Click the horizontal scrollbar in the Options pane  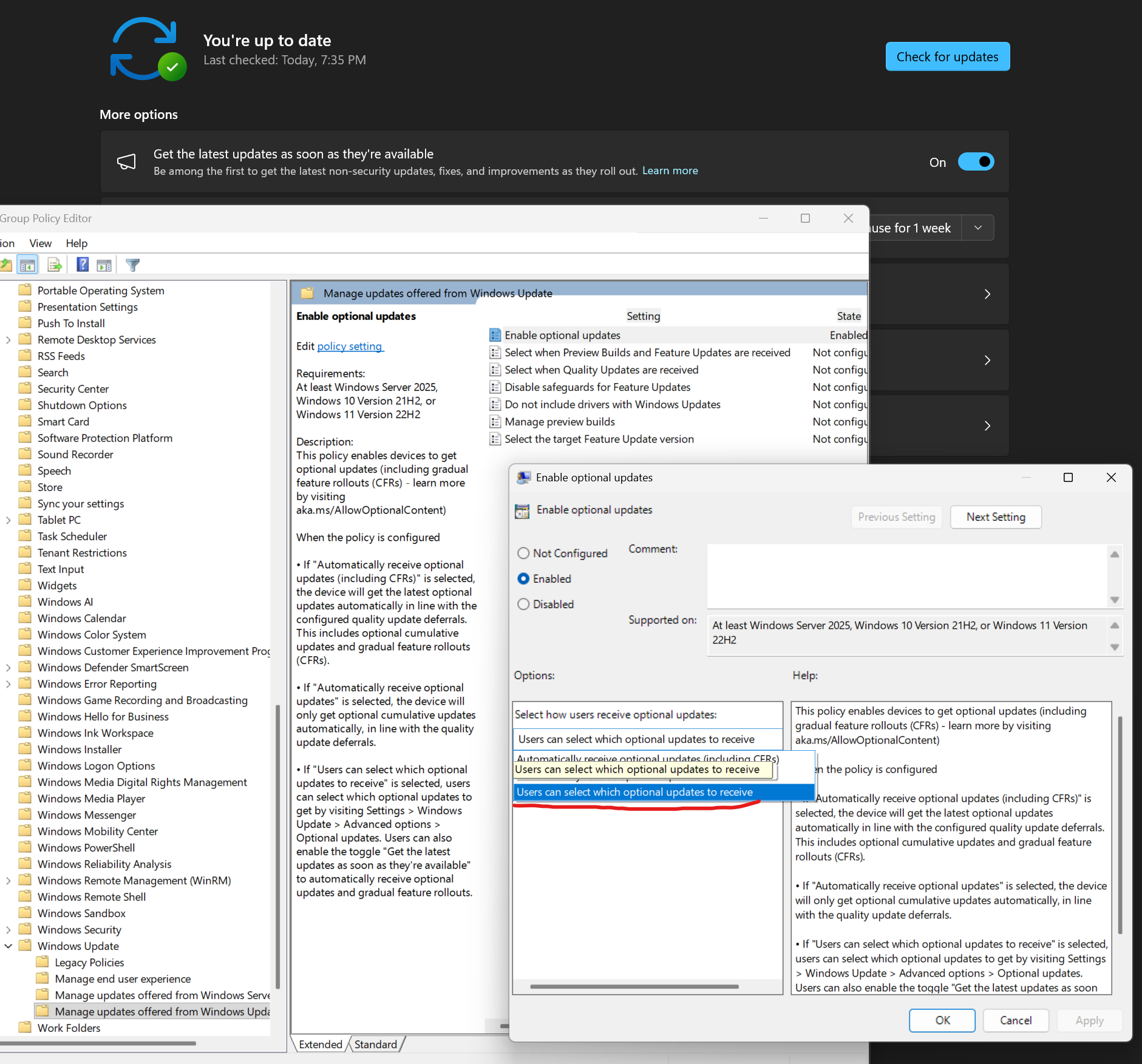click(x=634, y=986)
